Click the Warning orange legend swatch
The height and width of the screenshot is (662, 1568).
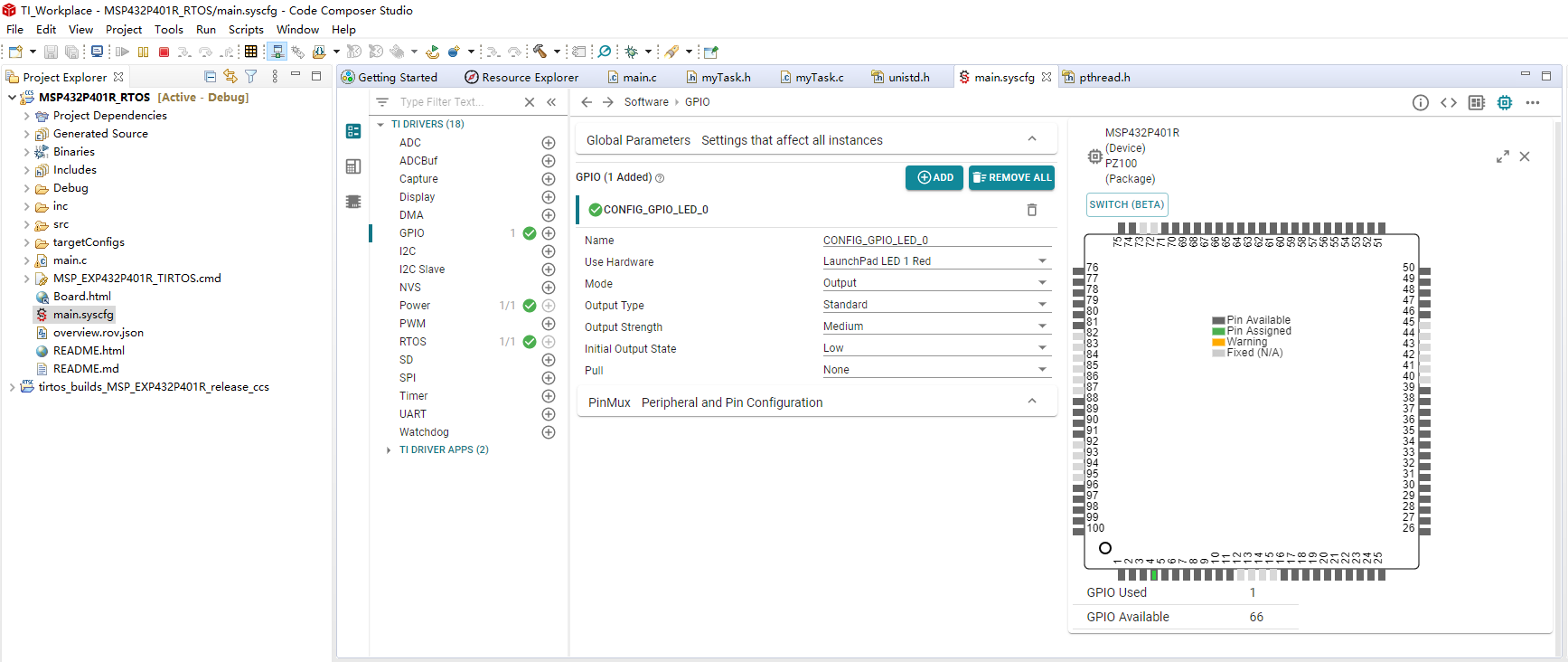[1218, 343]
